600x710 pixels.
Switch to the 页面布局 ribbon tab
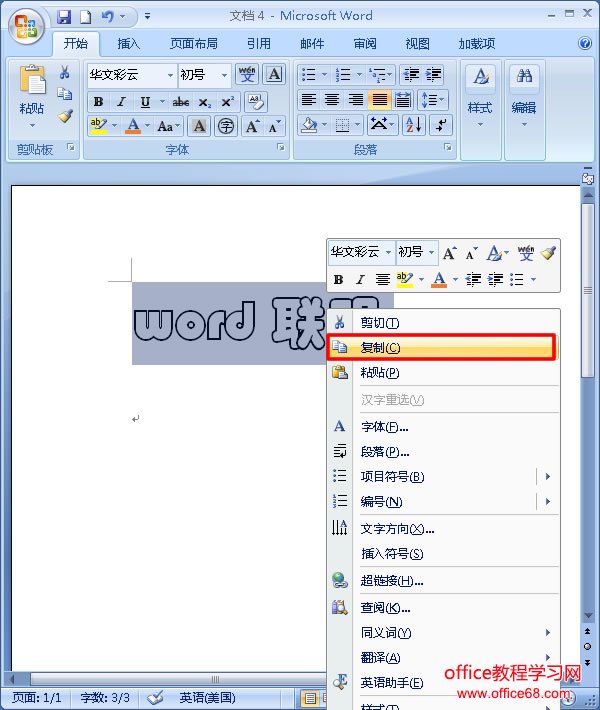pyautogui.click(x=194, y=43)
